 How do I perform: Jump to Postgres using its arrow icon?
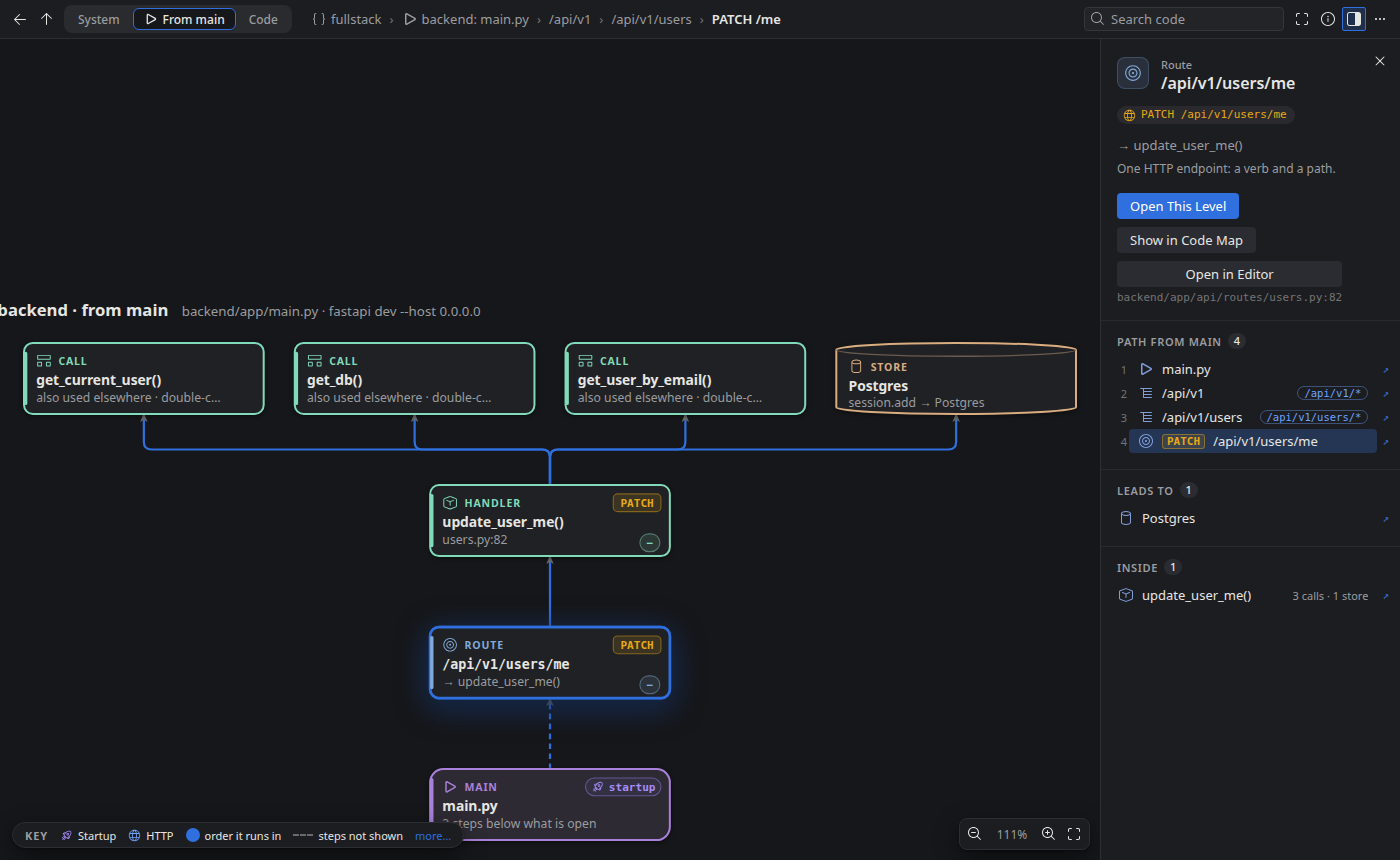1385,519
